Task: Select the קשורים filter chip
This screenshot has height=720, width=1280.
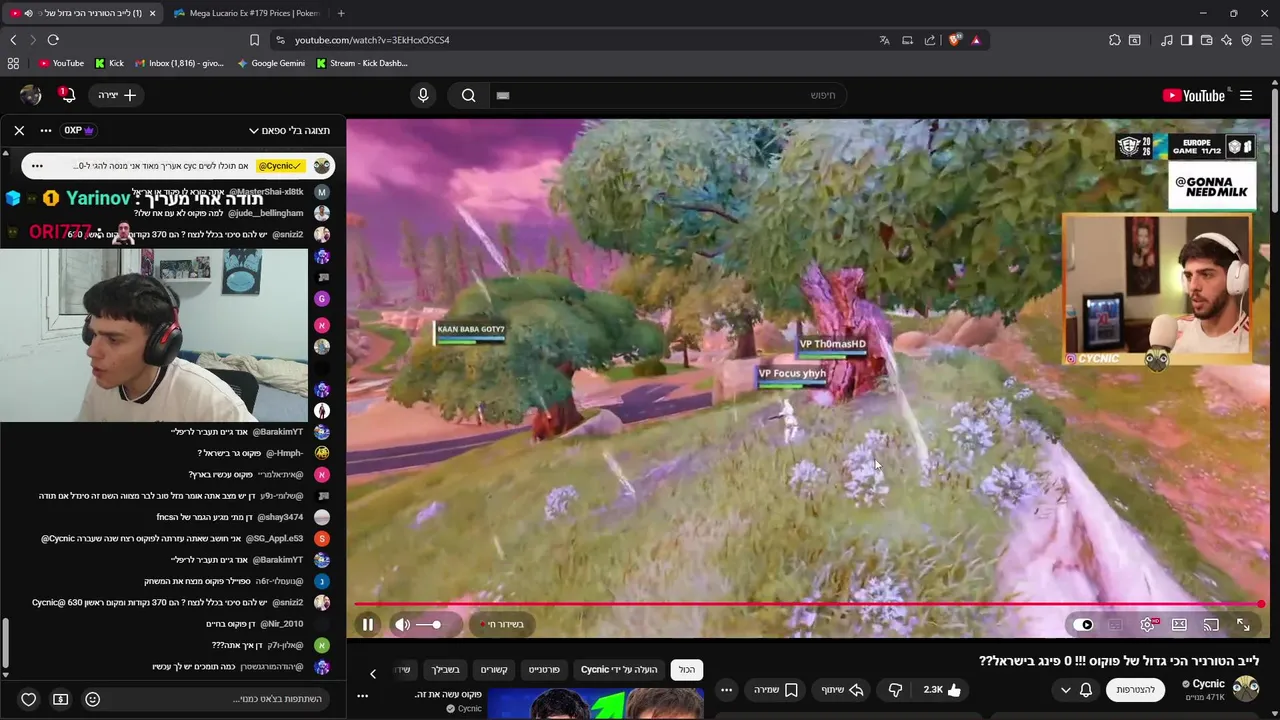Action: tap(494, 670)
